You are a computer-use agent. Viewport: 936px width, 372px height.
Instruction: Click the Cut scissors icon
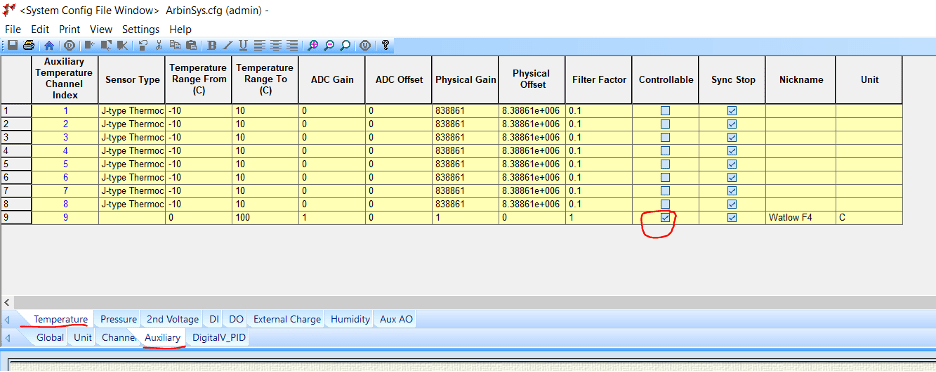[x=159, y=45]
